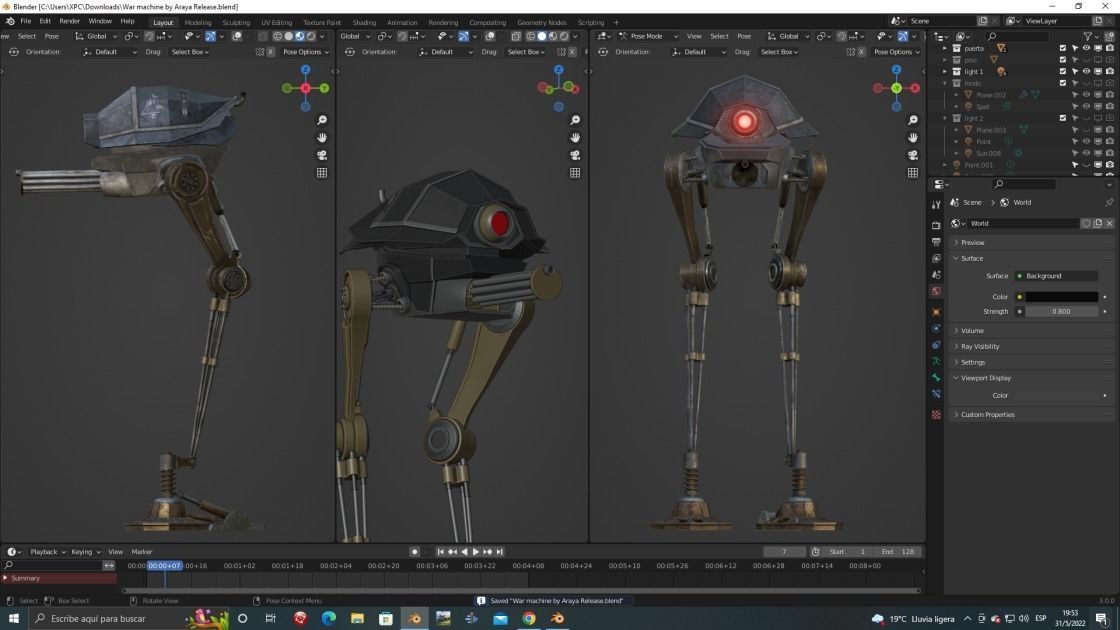
Task: Jump to timeline start frame
Action: pyautogui.click(x=440, y=551)
